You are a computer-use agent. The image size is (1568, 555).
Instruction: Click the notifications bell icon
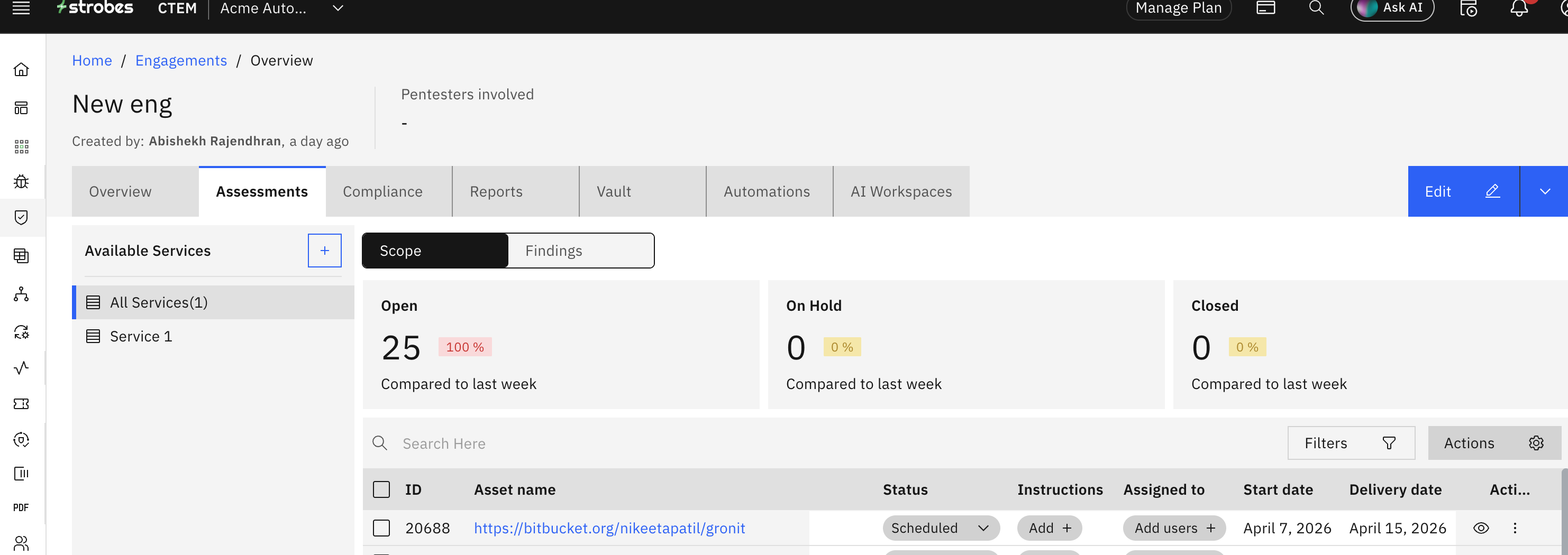(x=1519, y=8)
